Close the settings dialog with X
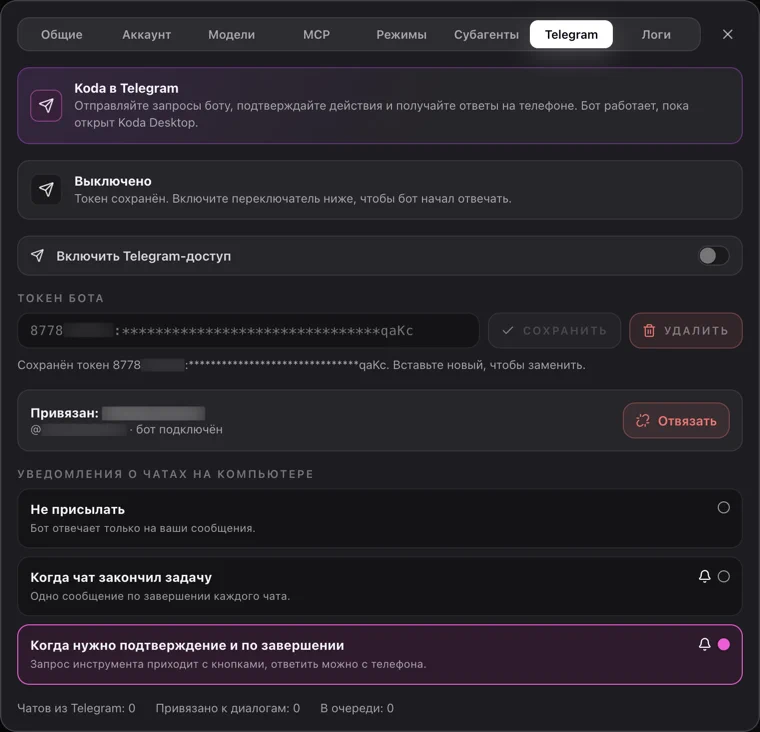 tap(728, 34)
